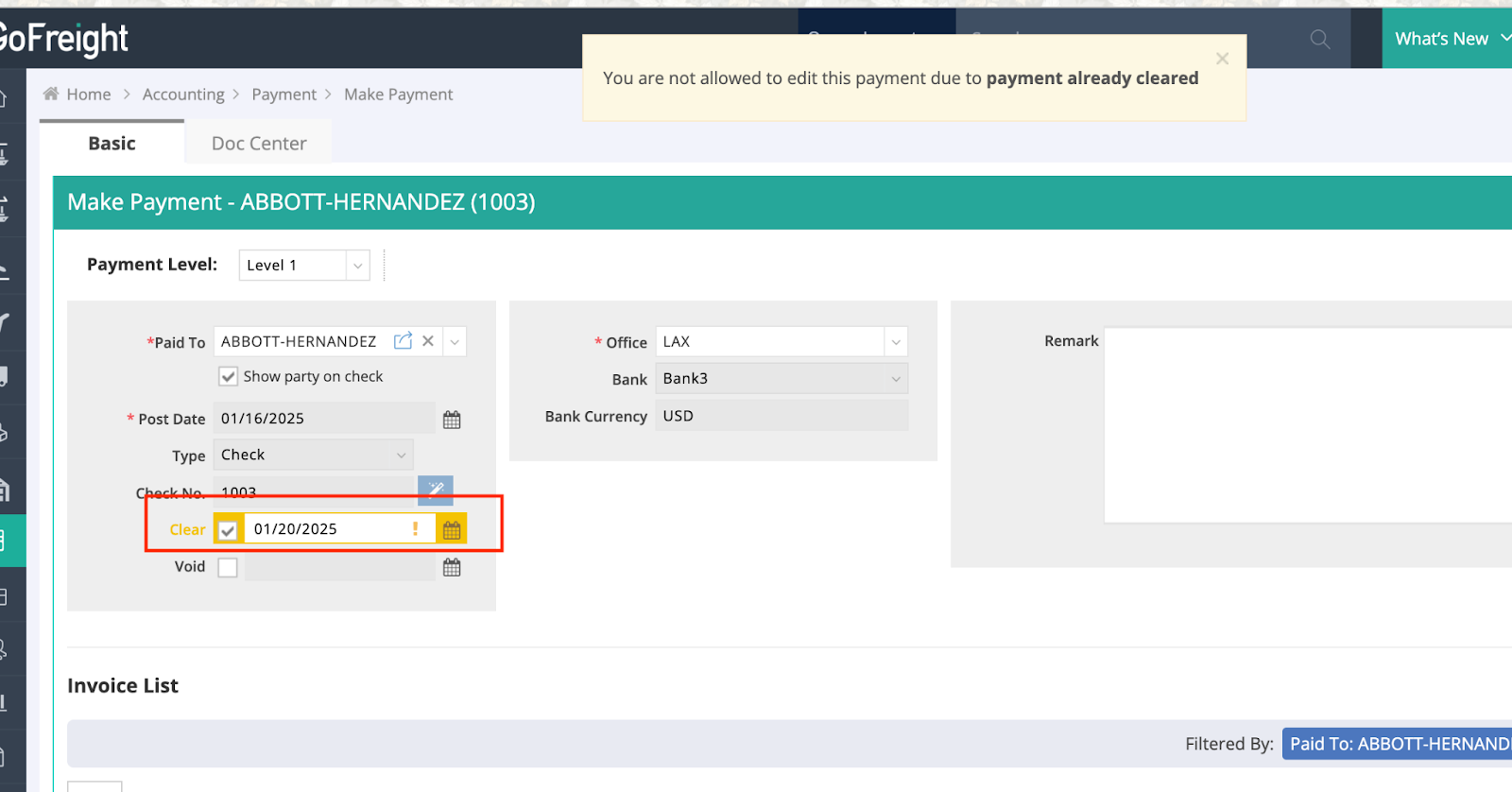Switch to the Doc Center tab
This screenshot has height=792, width=1512.
258,144
